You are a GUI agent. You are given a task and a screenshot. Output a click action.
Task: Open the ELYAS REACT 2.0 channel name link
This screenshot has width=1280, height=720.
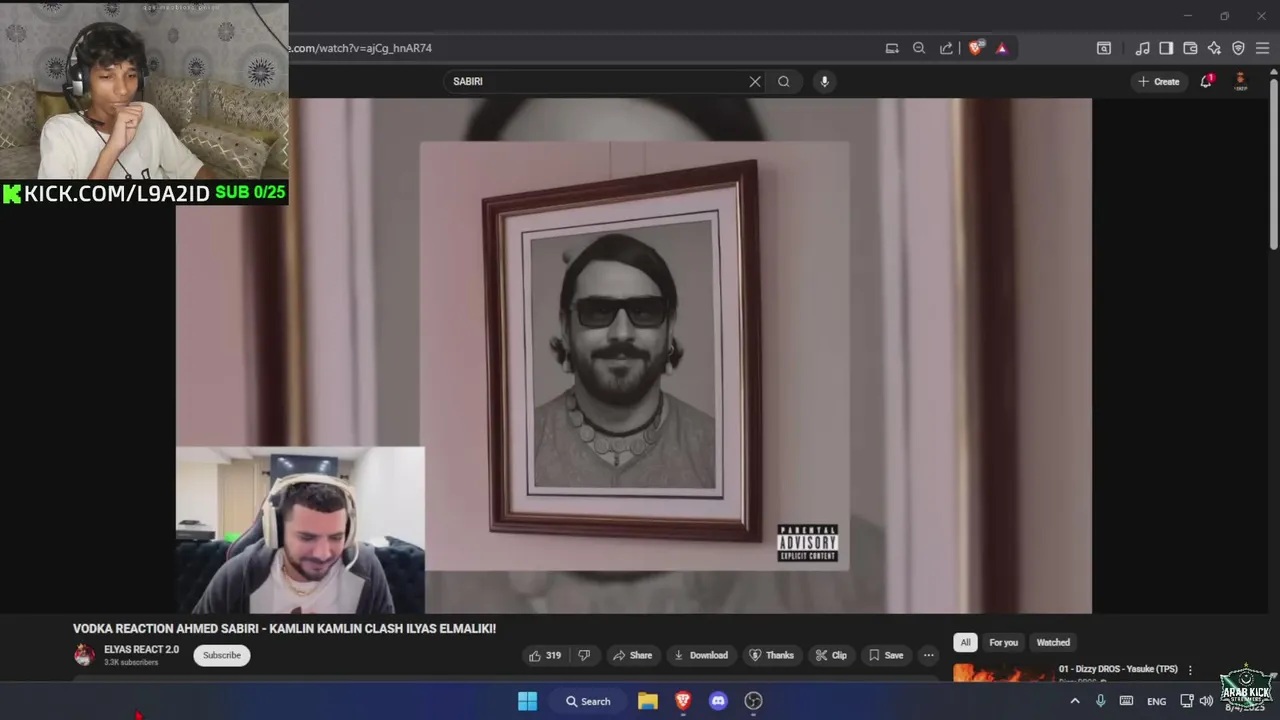(x=141, y=649)
